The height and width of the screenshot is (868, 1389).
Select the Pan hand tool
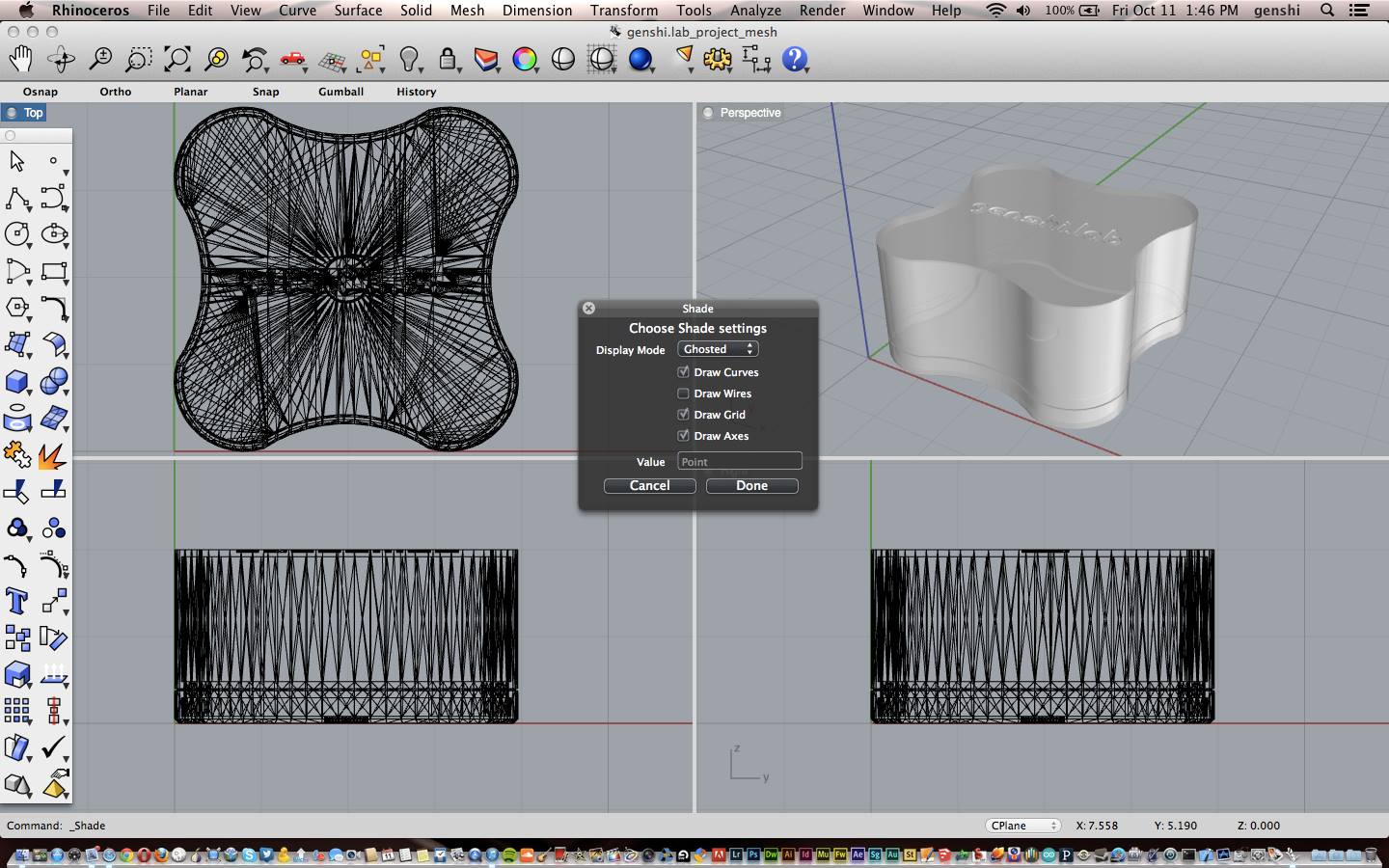[x=20, y=60]
